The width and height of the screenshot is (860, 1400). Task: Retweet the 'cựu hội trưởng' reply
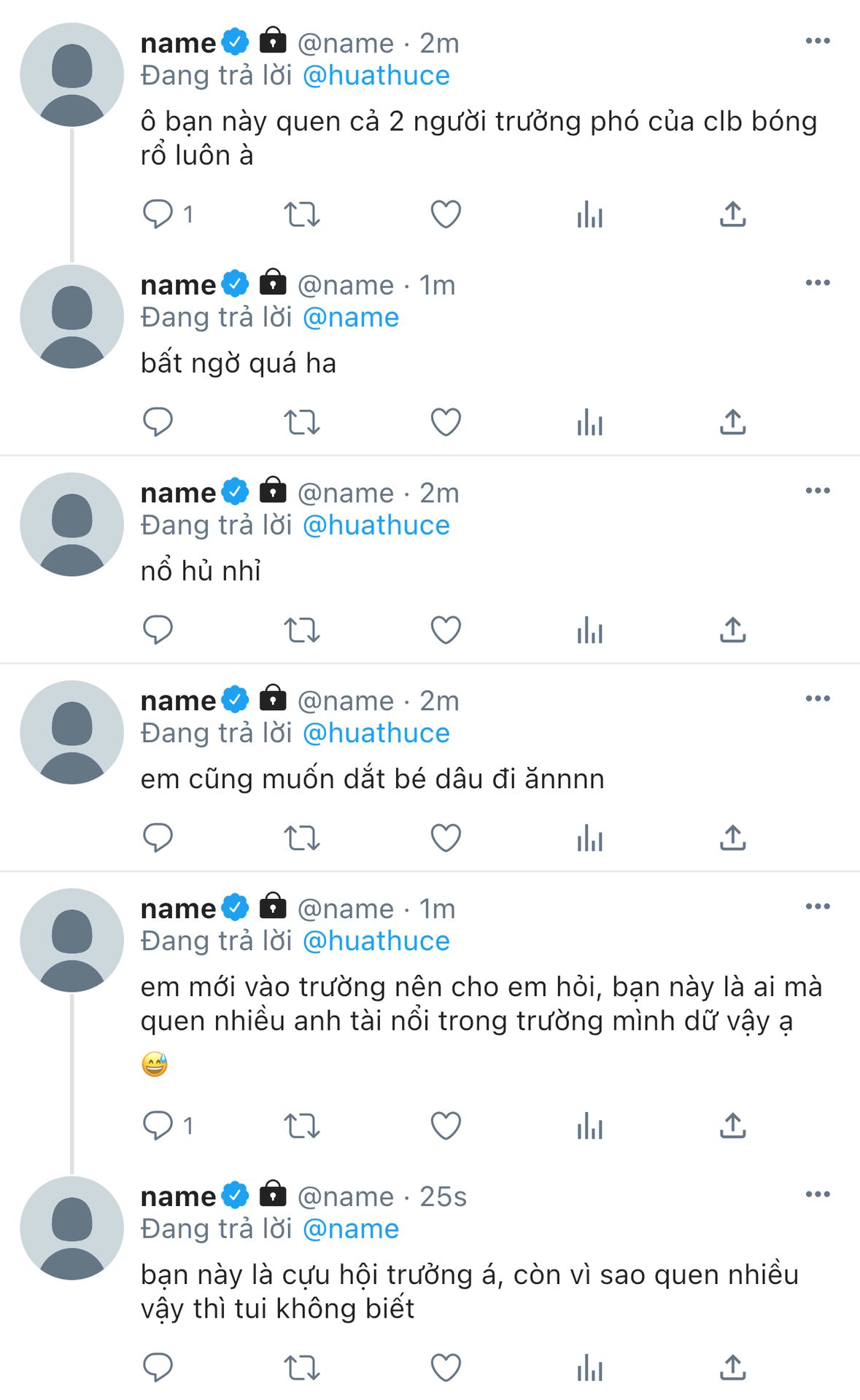(x=301, y=1368)
